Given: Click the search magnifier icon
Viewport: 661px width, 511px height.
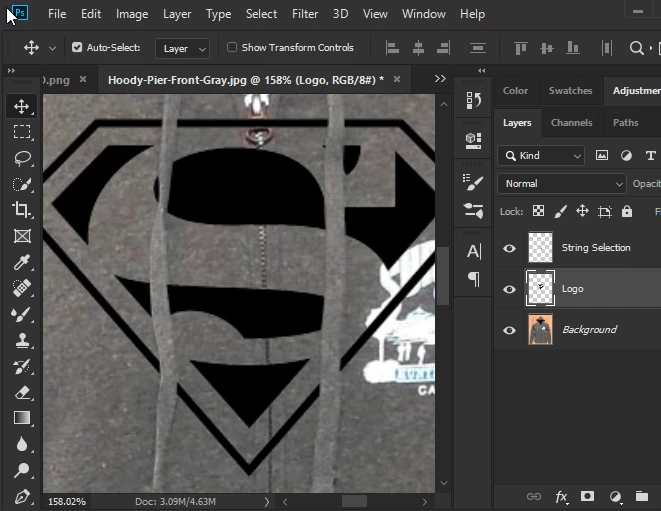Looking at the screenshot, I should [x=636, y=48].
